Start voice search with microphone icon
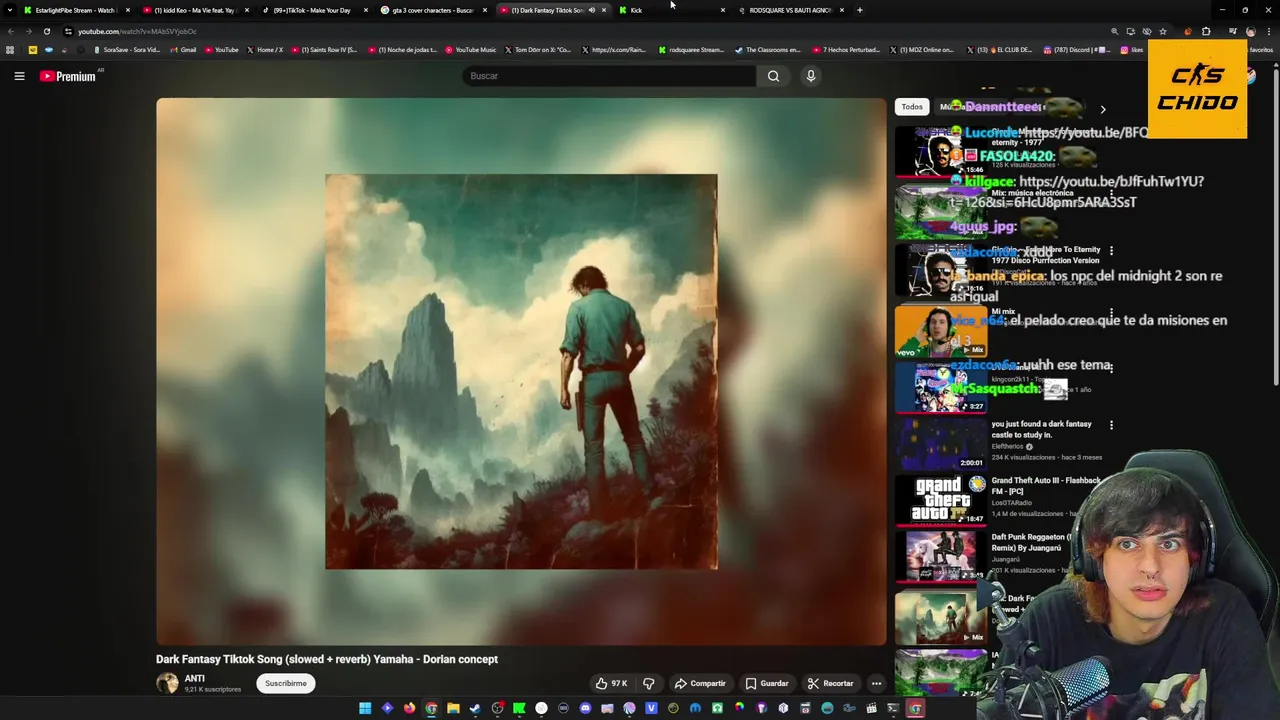This screenshot has height=720, width=1280. (811, 76)
